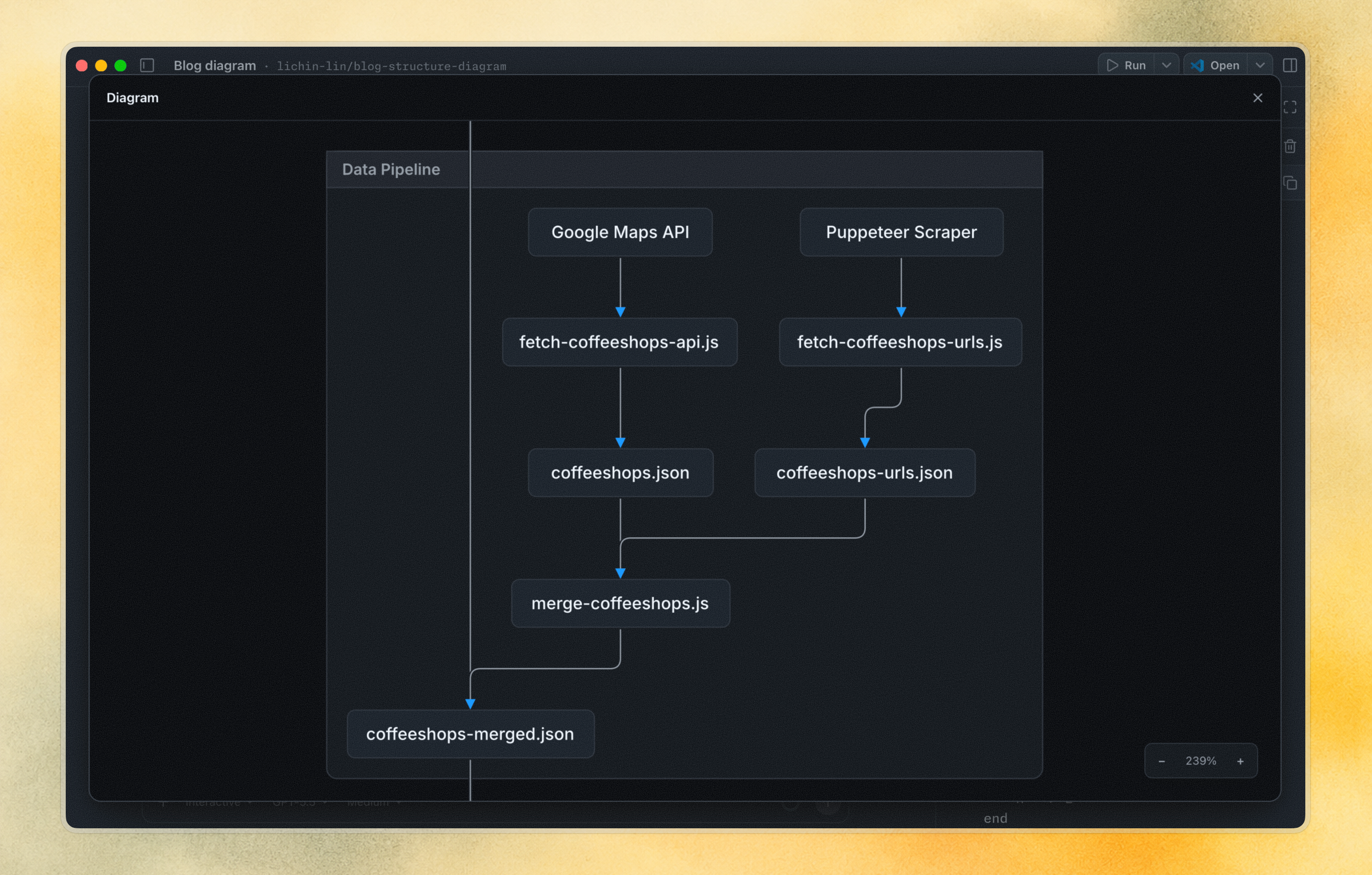Select the coffeeshops-urls.json node
The width and height of the screenshot is (1372, 875).
click(x=865, y=473)
